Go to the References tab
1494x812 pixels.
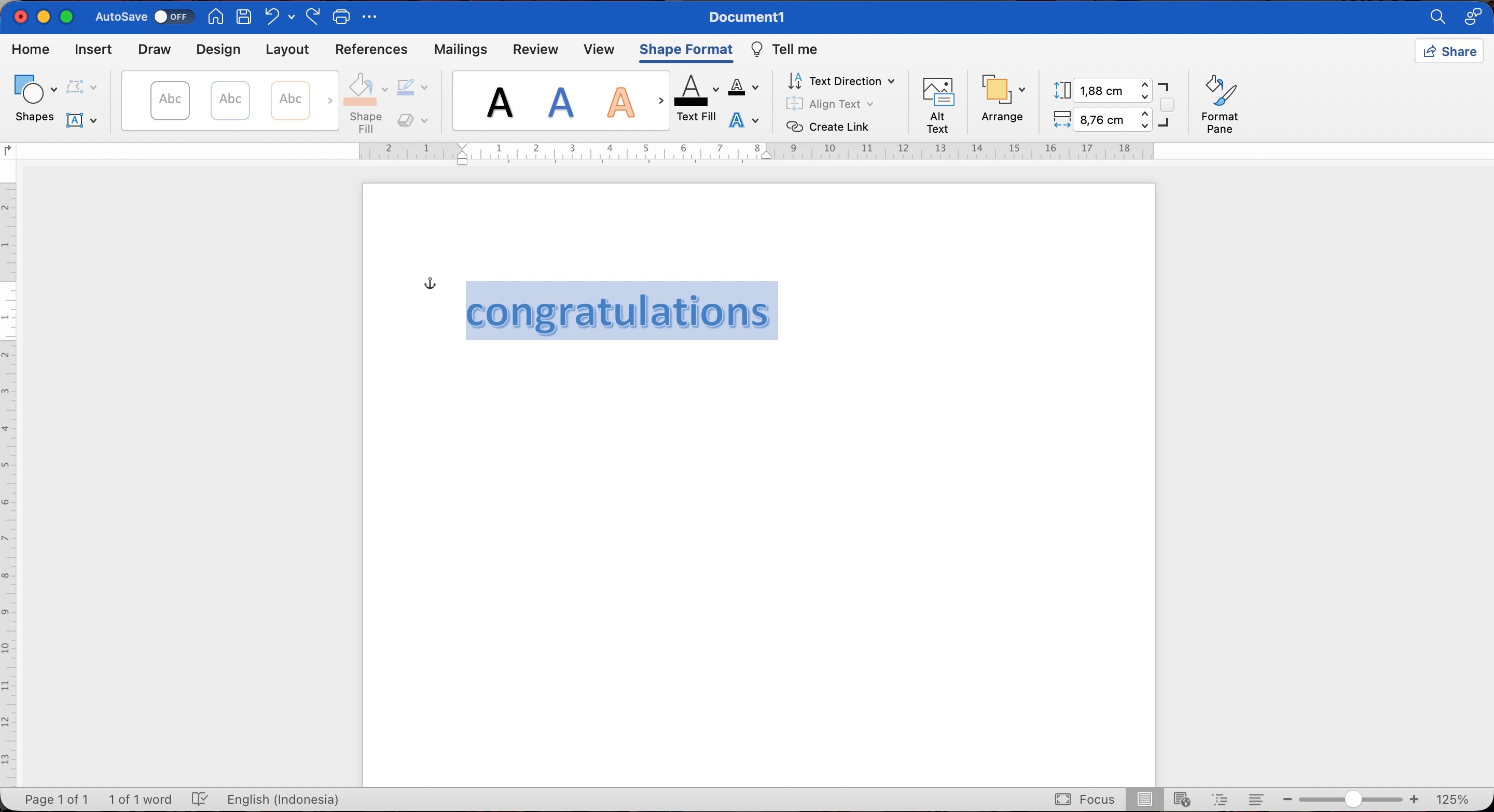[x=371, y=49]
